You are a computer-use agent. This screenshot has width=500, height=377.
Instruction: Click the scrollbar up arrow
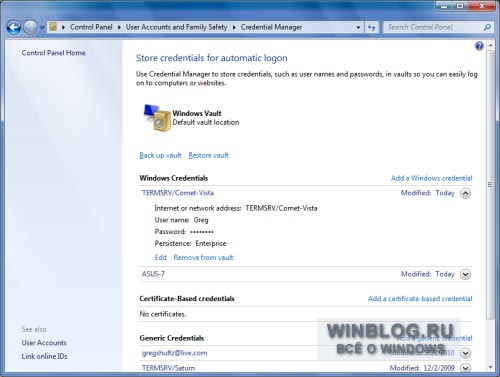pos(491,45)
